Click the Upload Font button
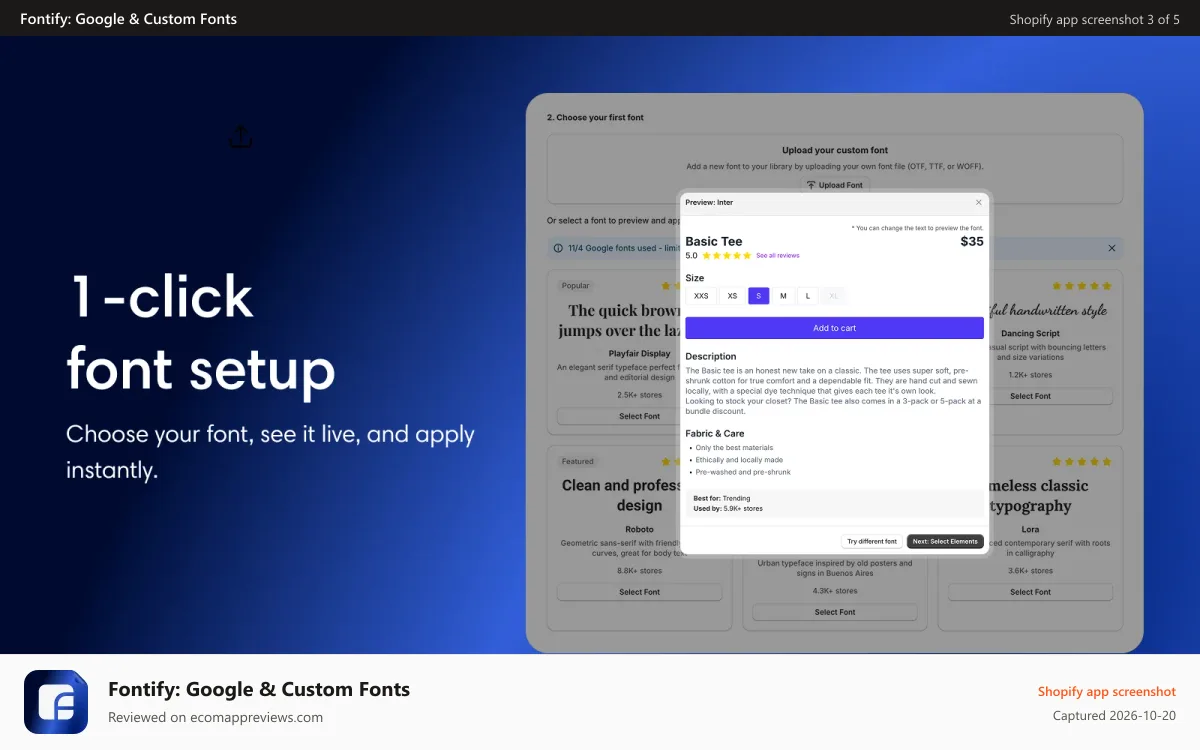Viewport: 1200px width, 750px height. (835, 185)
